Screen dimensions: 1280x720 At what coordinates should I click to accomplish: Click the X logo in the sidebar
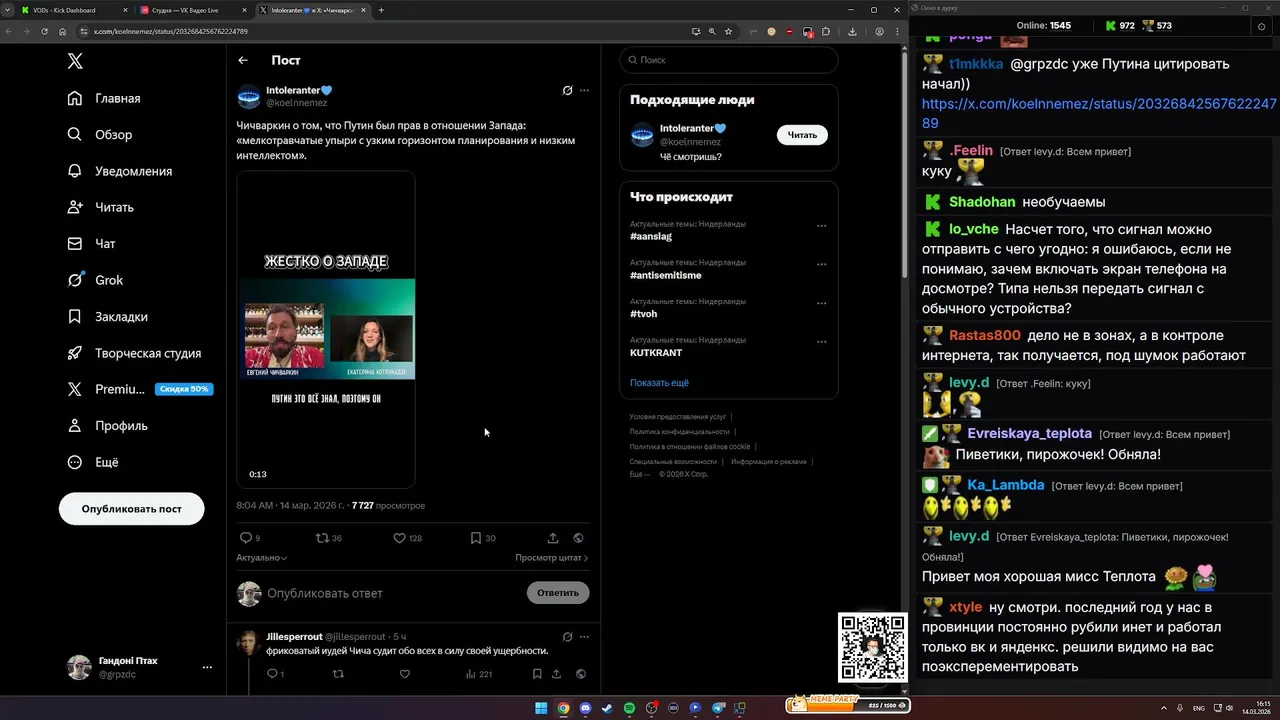click(75, 61)
